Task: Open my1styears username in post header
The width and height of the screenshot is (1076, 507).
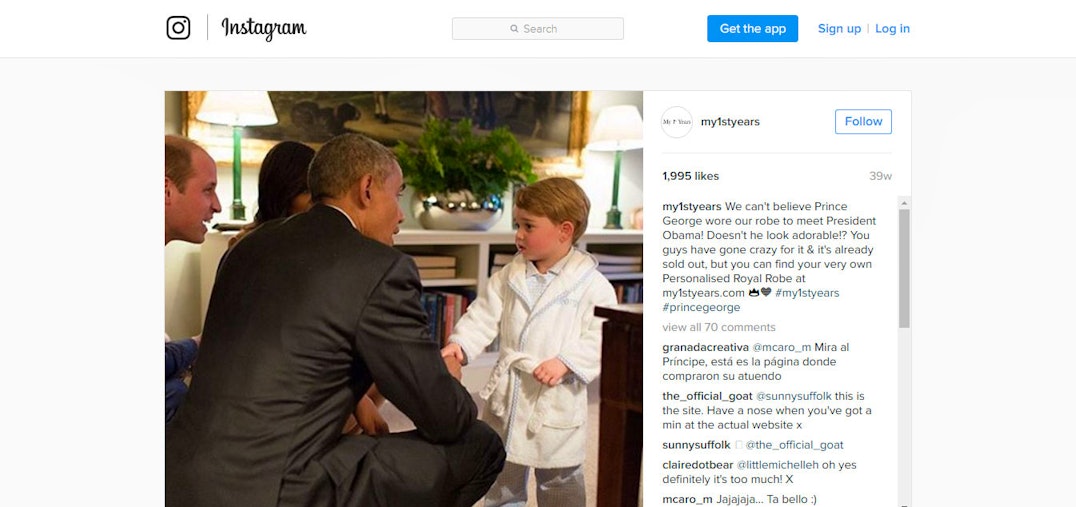Action: tap(730, 122)
